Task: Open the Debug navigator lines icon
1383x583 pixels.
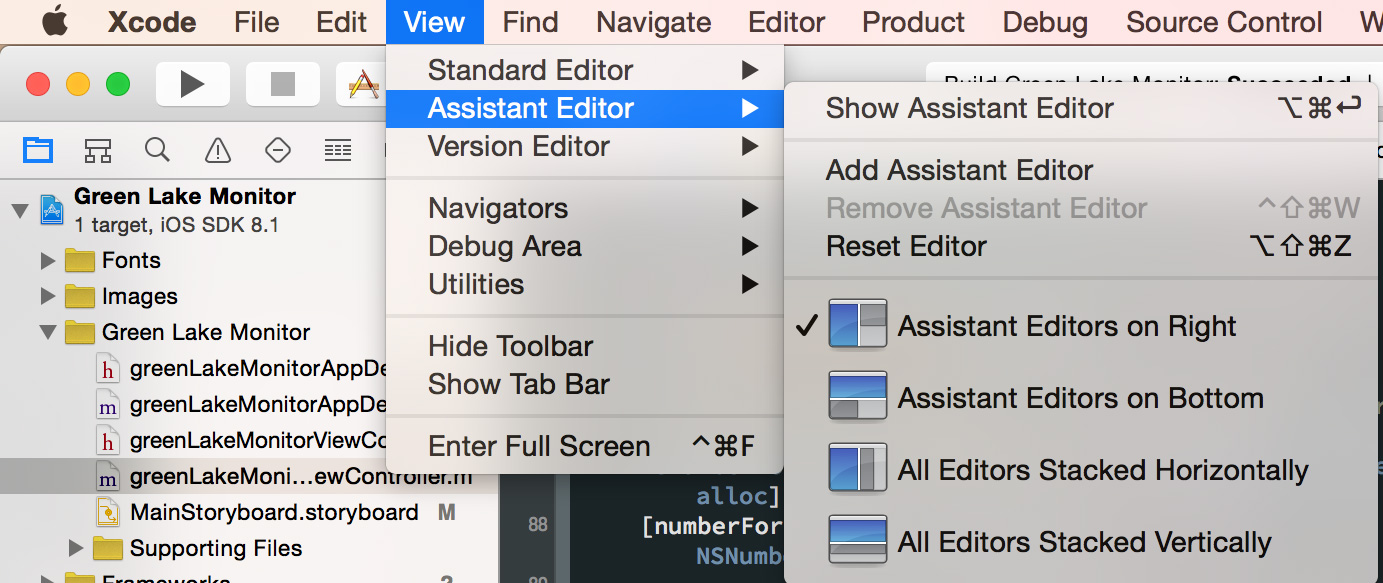Action: [338, 150]
